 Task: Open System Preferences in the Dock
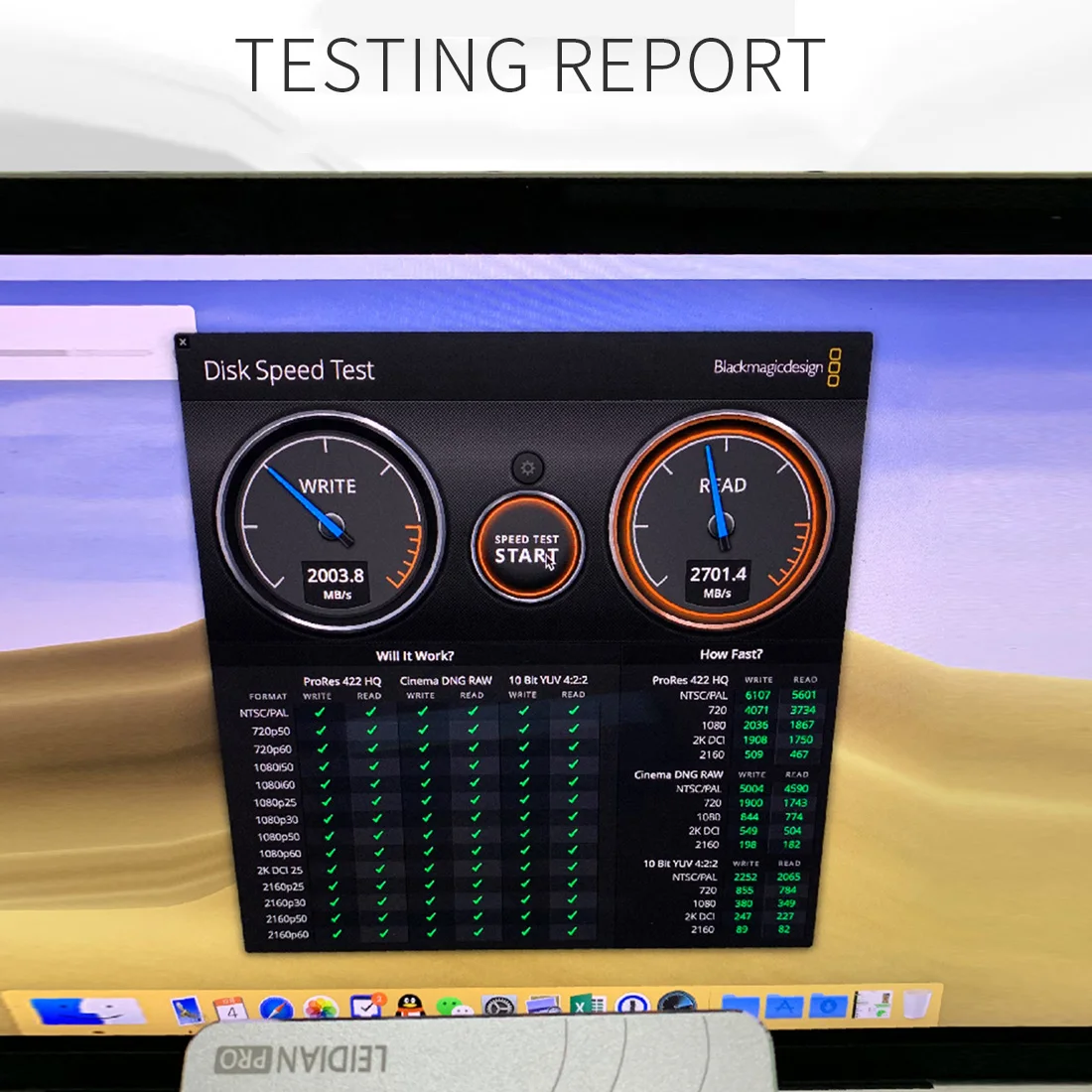click(499, 1006)
